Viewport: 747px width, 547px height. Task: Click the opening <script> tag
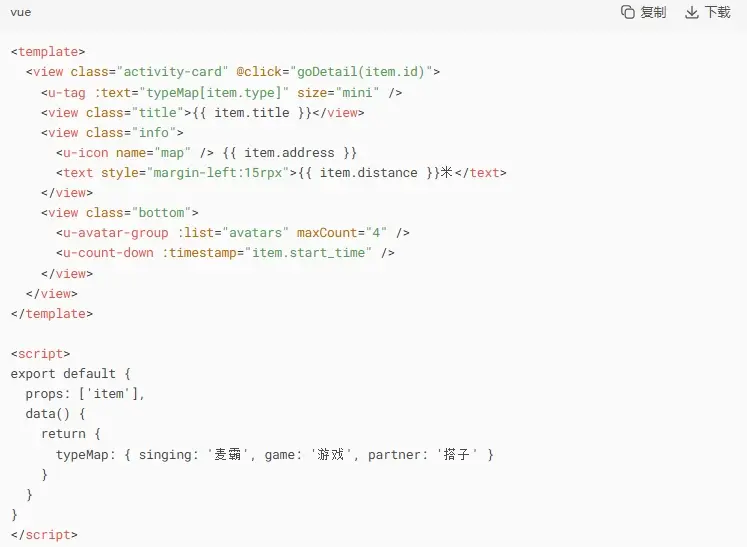(40, 354)
